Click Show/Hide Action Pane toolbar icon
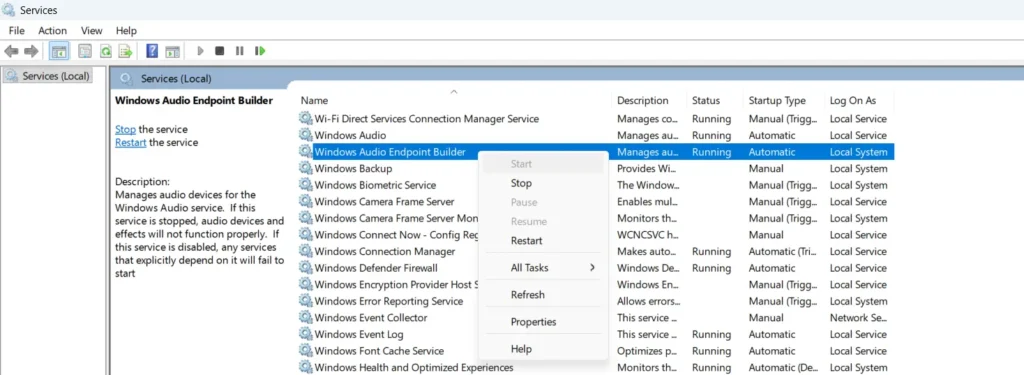This screenshot has height=375, width=1024. pos(172,51)
